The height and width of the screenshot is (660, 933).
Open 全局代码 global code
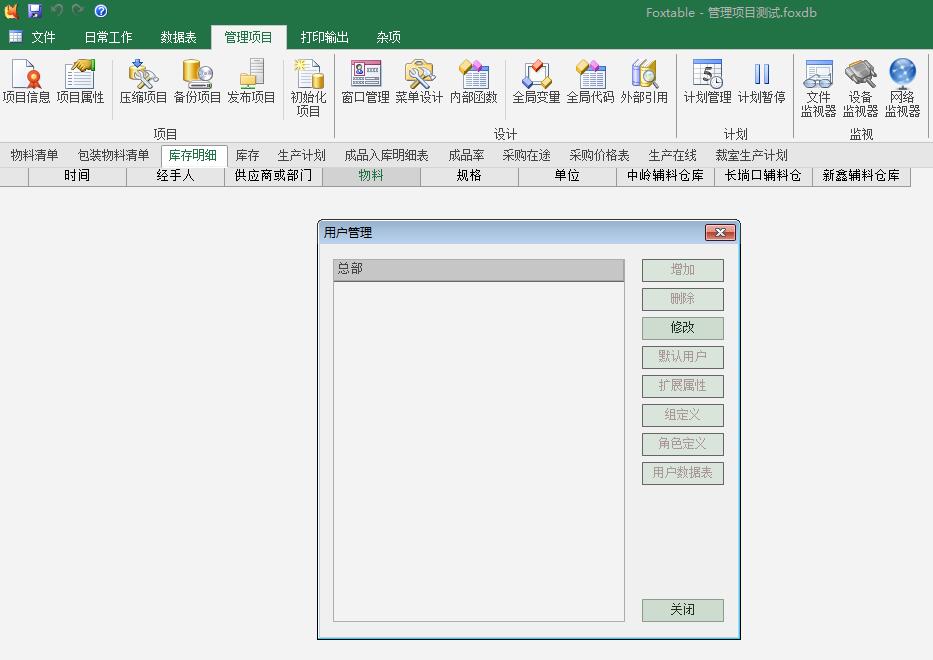(x=590, y=82)
